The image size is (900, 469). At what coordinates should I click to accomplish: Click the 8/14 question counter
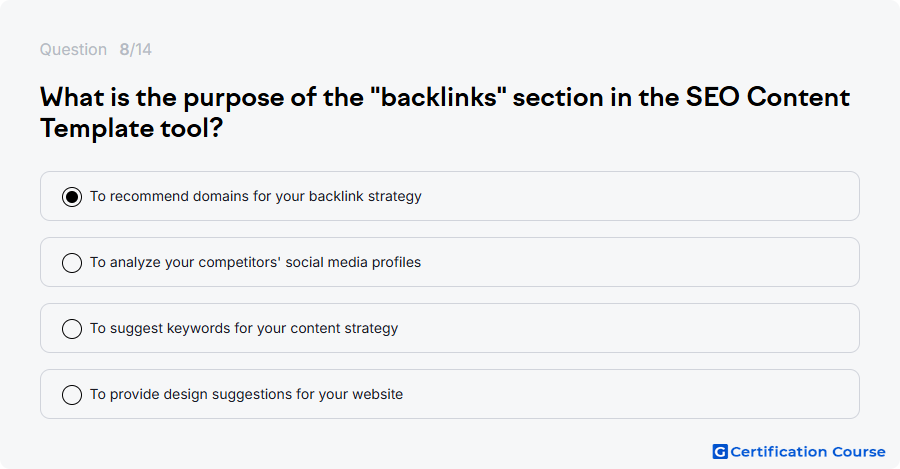click(135, 49)
